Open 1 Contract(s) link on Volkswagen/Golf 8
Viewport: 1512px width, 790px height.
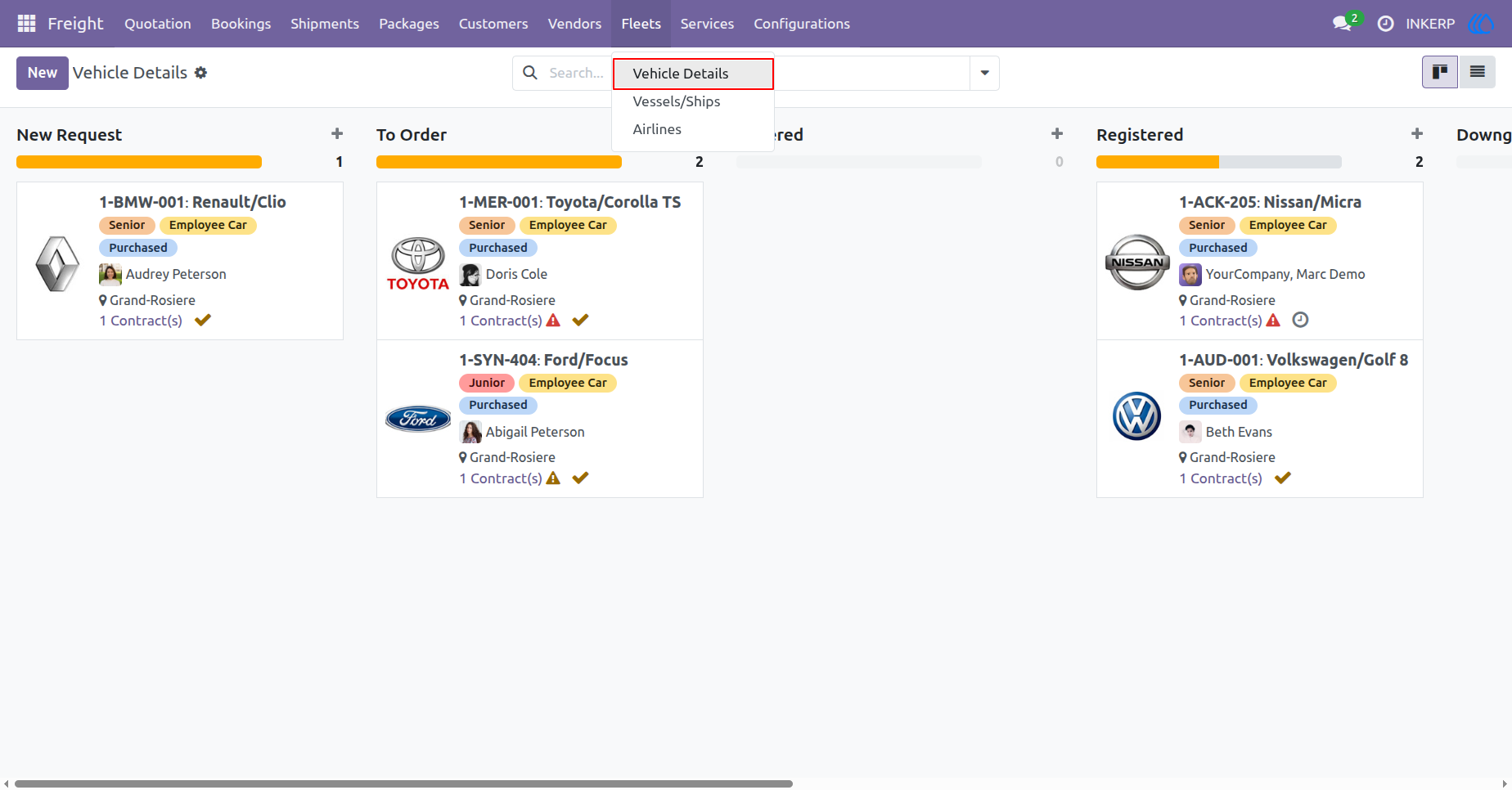pyautogui.click(x=1221, y=478)
